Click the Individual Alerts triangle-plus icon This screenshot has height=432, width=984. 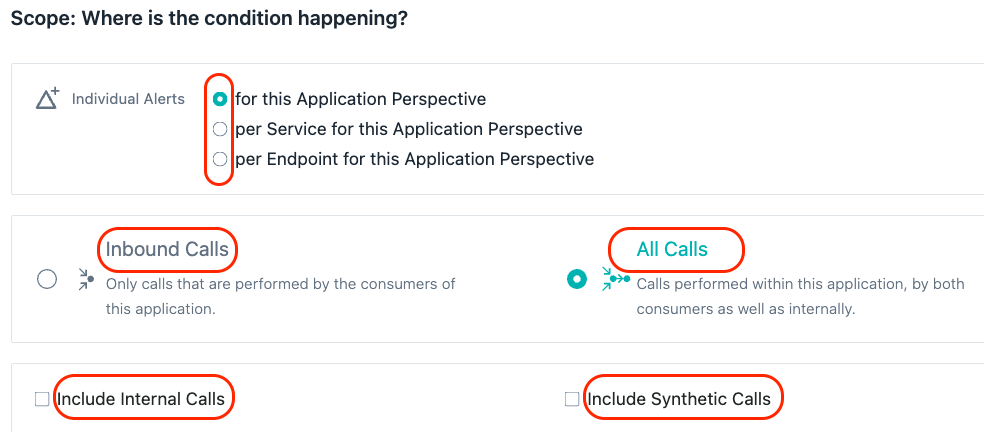coord(47,99)
